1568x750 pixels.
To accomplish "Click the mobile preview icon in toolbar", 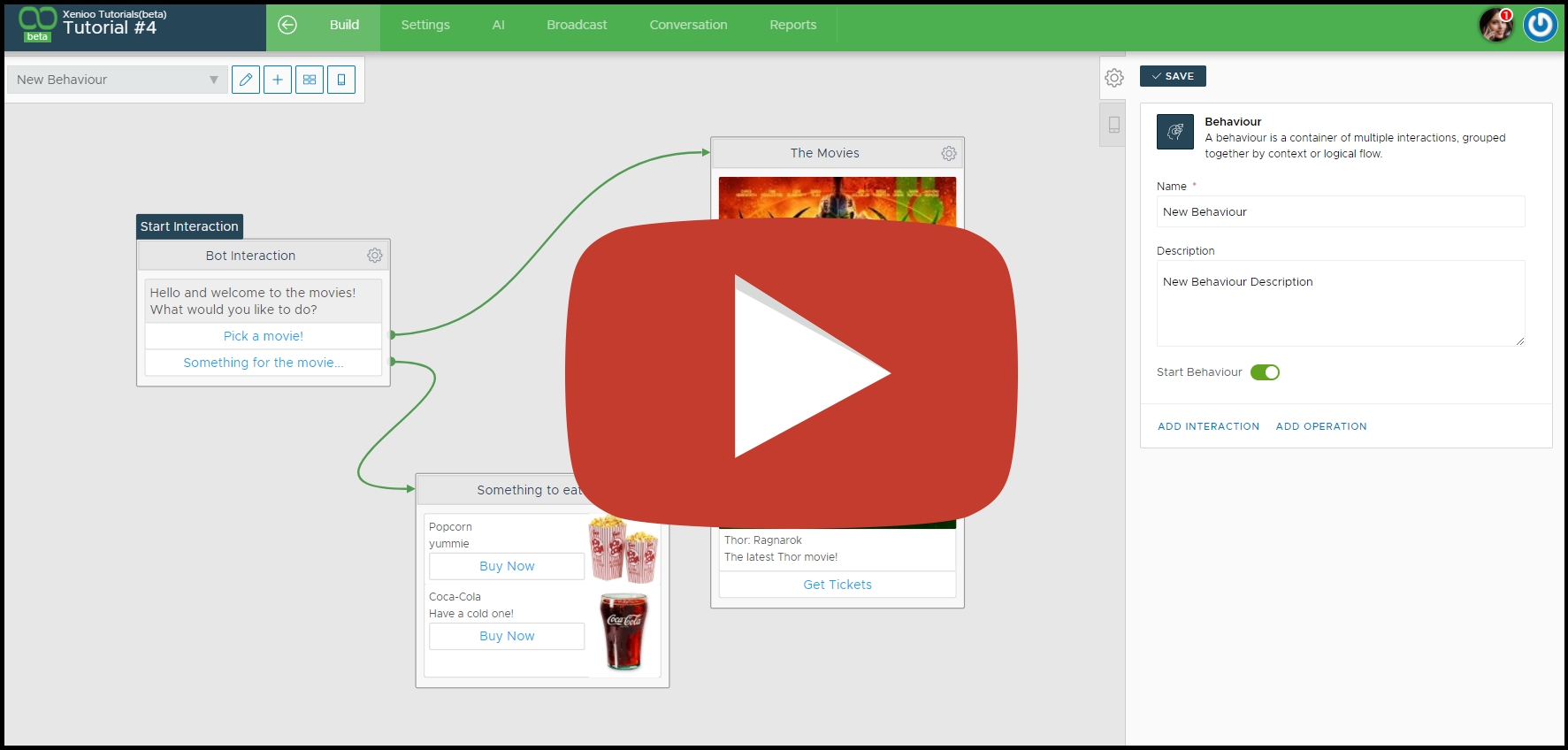I will [341, 80].
